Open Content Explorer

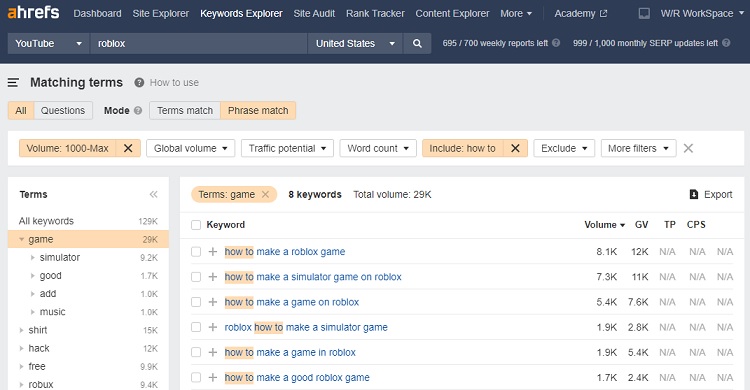452,13
